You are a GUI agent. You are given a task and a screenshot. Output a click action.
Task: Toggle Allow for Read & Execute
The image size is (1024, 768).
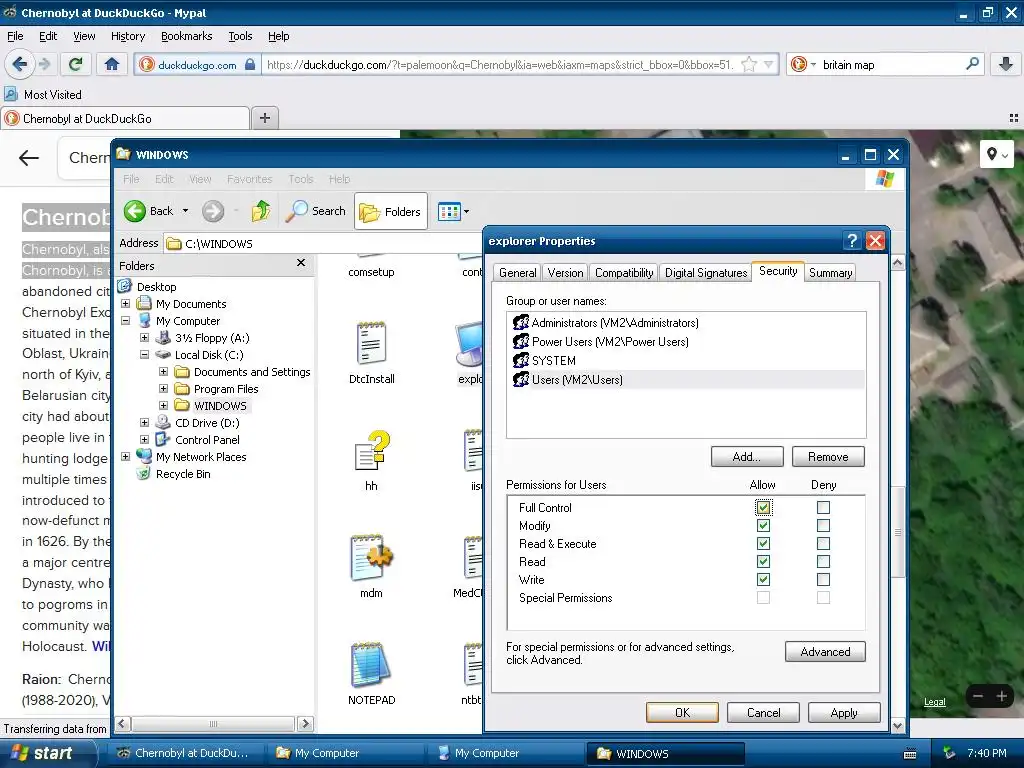pos(763,543)
